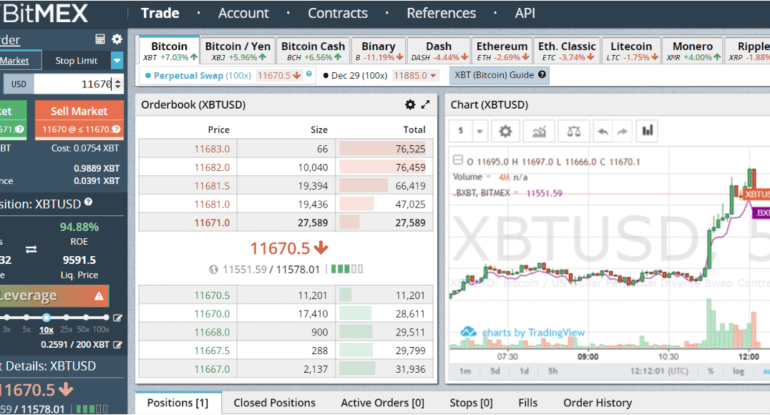The height and width of the screenshot is (415, 770).
Task: Select the Litecoin tab
Action: point(631,51)
